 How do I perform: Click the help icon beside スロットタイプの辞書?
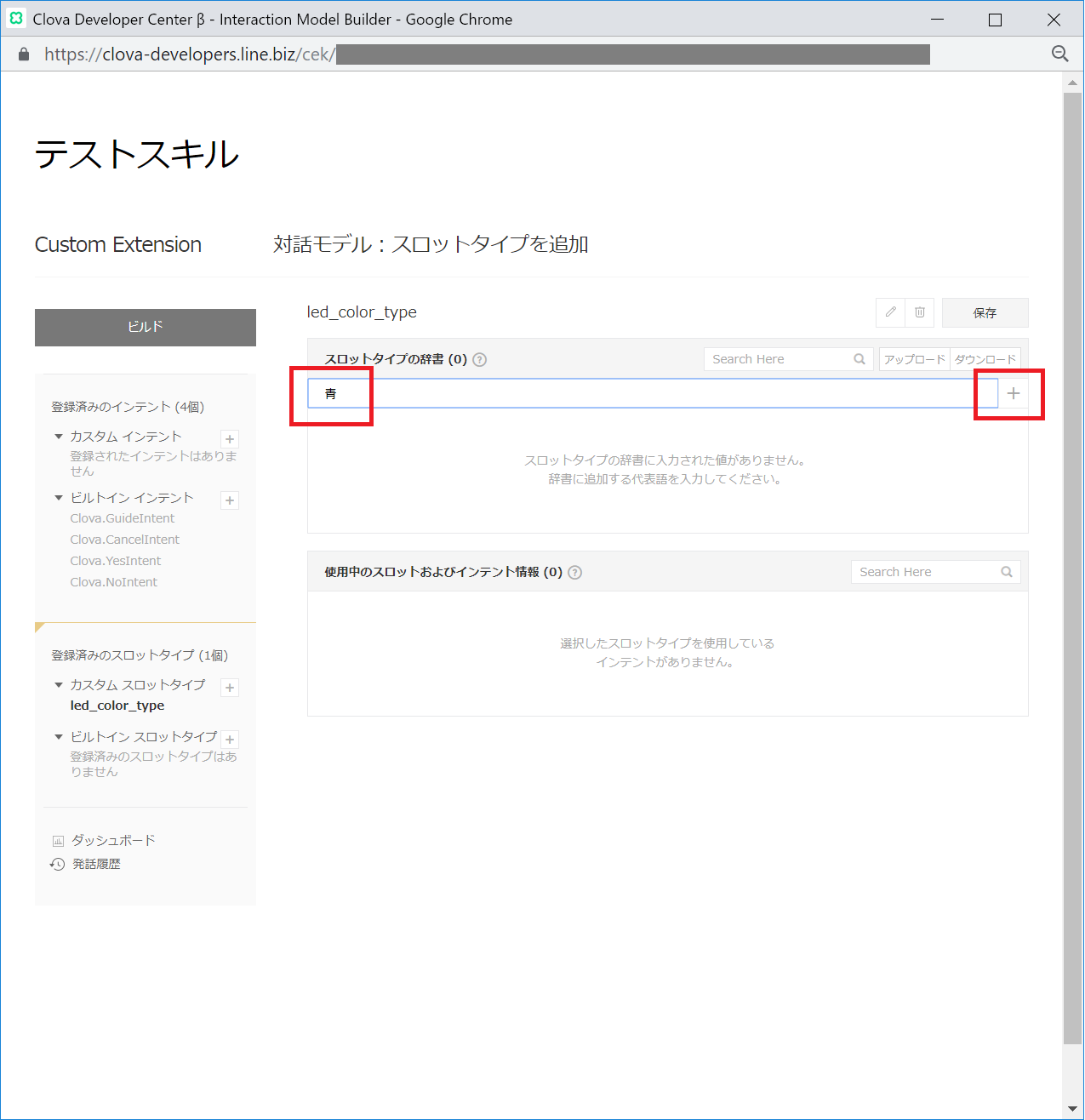pyautogui.click(x=480, y=359)
